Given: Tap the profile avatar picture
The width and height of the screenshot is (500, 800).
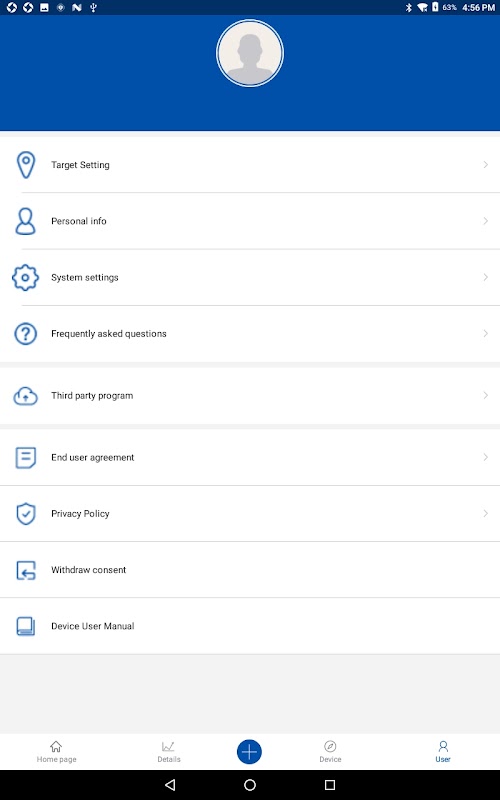Looking at the screenshot, I should [x=250, y=53].
